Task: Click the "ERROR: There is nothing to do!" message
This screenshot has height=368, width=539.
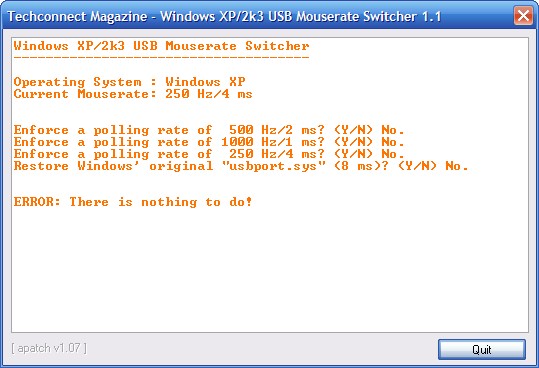Action: point(133,202)
